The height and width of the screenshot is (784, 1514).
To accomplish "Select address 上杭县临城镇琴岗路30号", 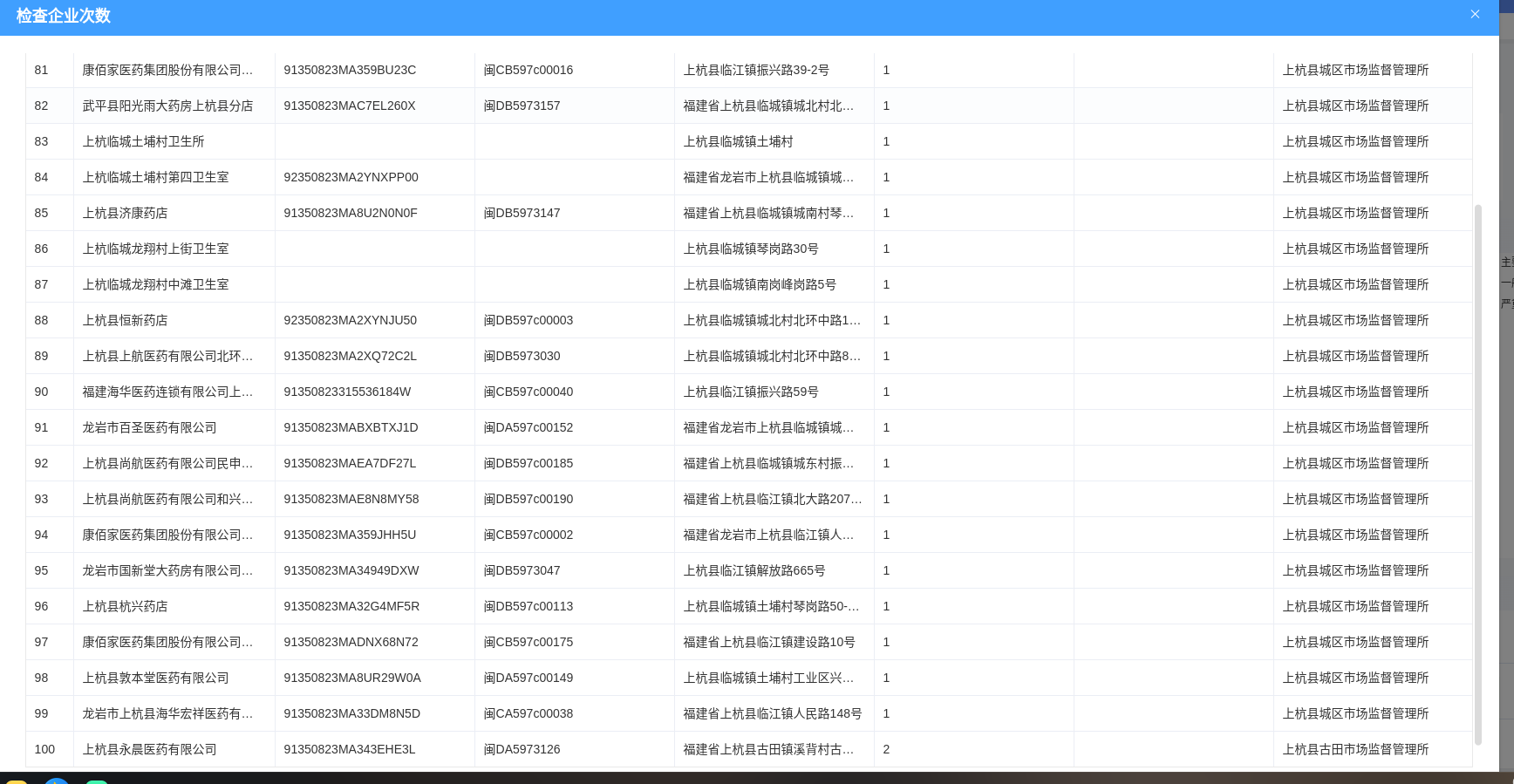I will tap(750, 249).
